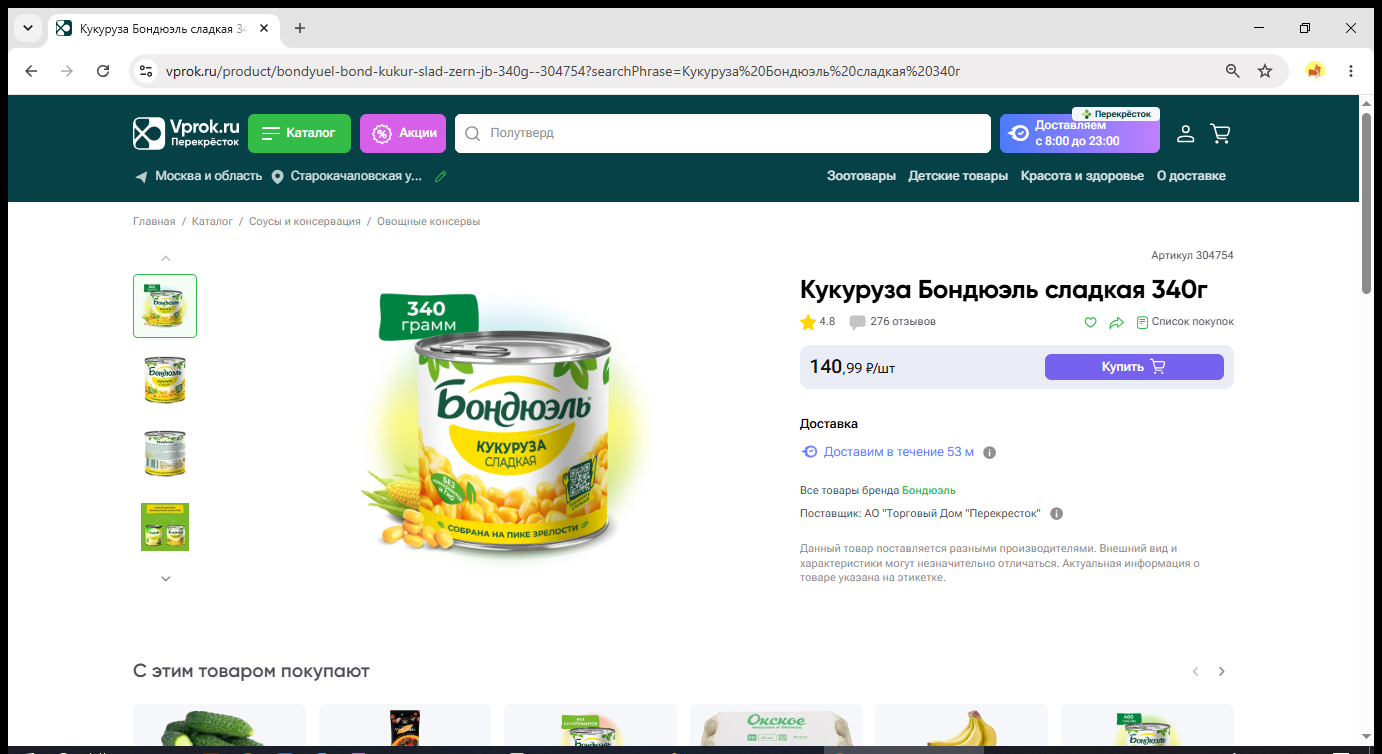Select the first product thumbnail with 340 грамм badge
The image size is (1382, 754).
[x=165, y=306]
